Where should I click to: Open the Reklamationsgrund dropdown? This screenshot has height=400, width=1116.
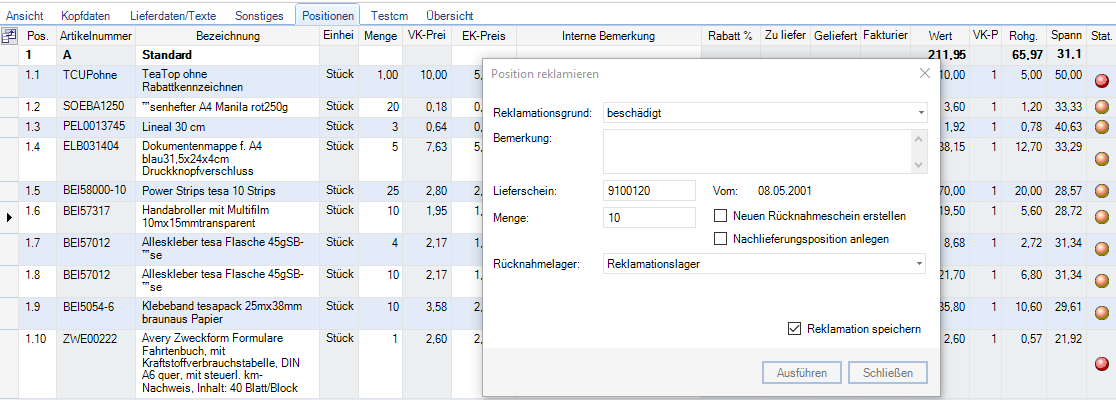coord(919,113)
